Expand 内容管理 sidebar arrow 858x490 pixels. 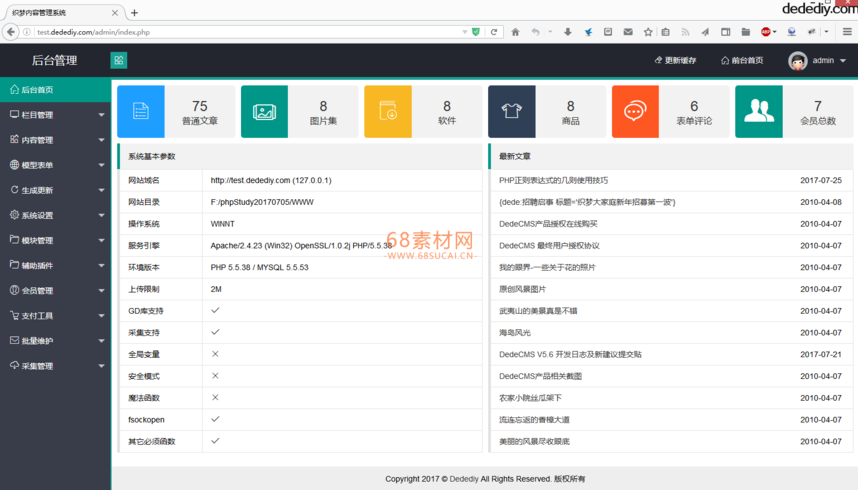(101, 140)
